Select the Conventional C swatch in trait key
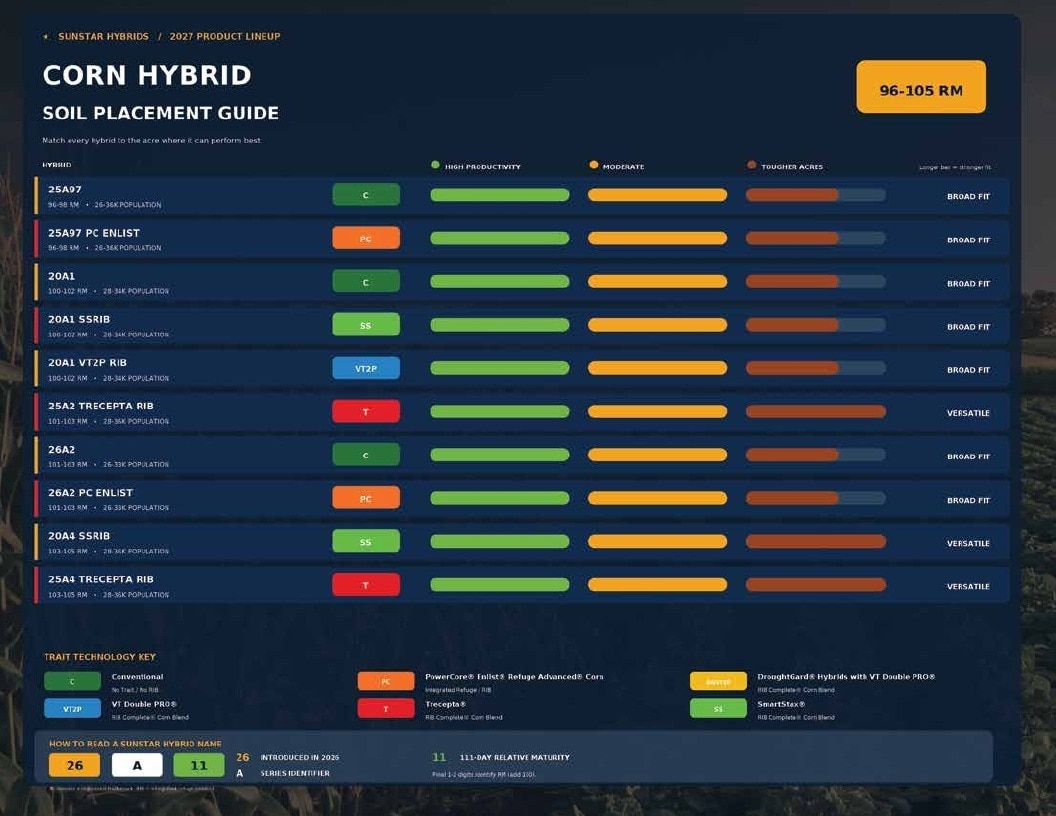The width and height of the screenshot is (1056, 816). tap(72, 681)
